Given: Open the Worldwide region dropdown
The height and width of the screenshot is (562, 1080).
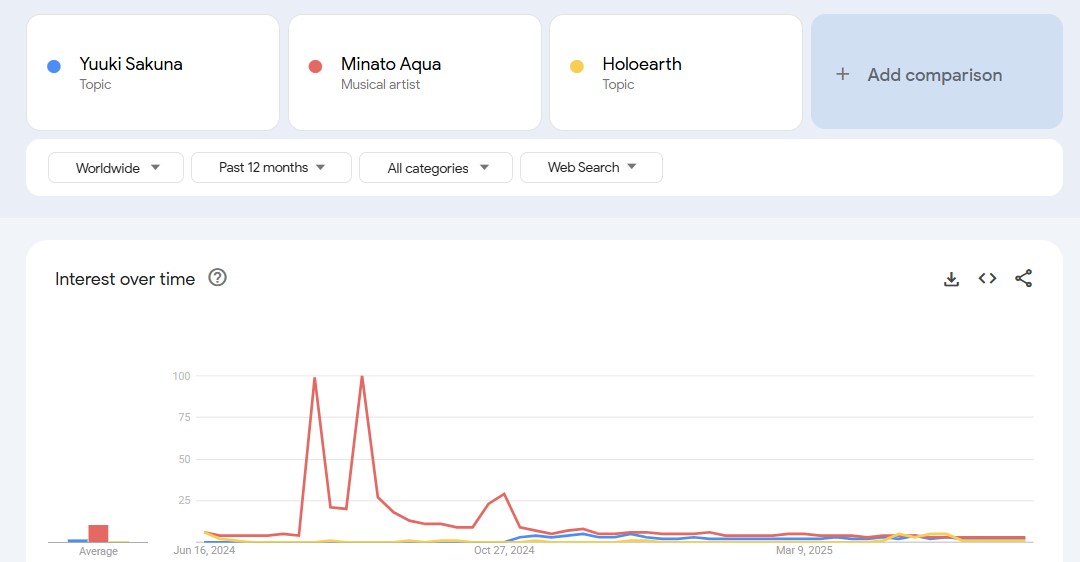Looking at the screenshot, I should pyautogui.click(x=116, y=167).
